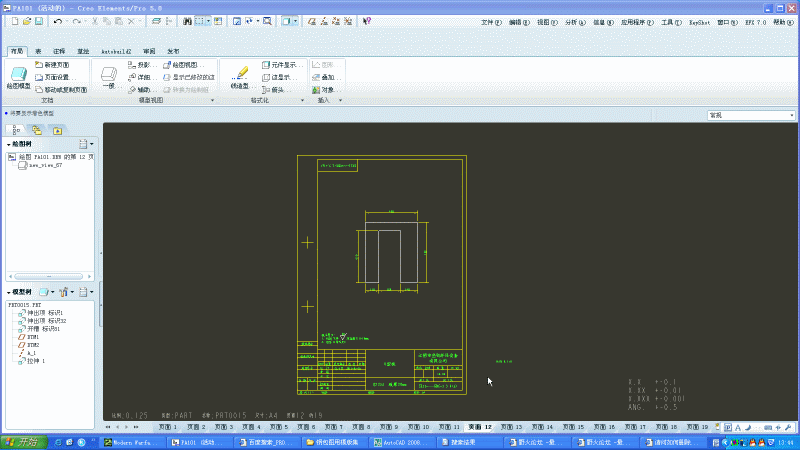The height and width of the screenshot is (450, 800).
Task: Select new_view_67 in drawing tree
Action: [41, 165]
